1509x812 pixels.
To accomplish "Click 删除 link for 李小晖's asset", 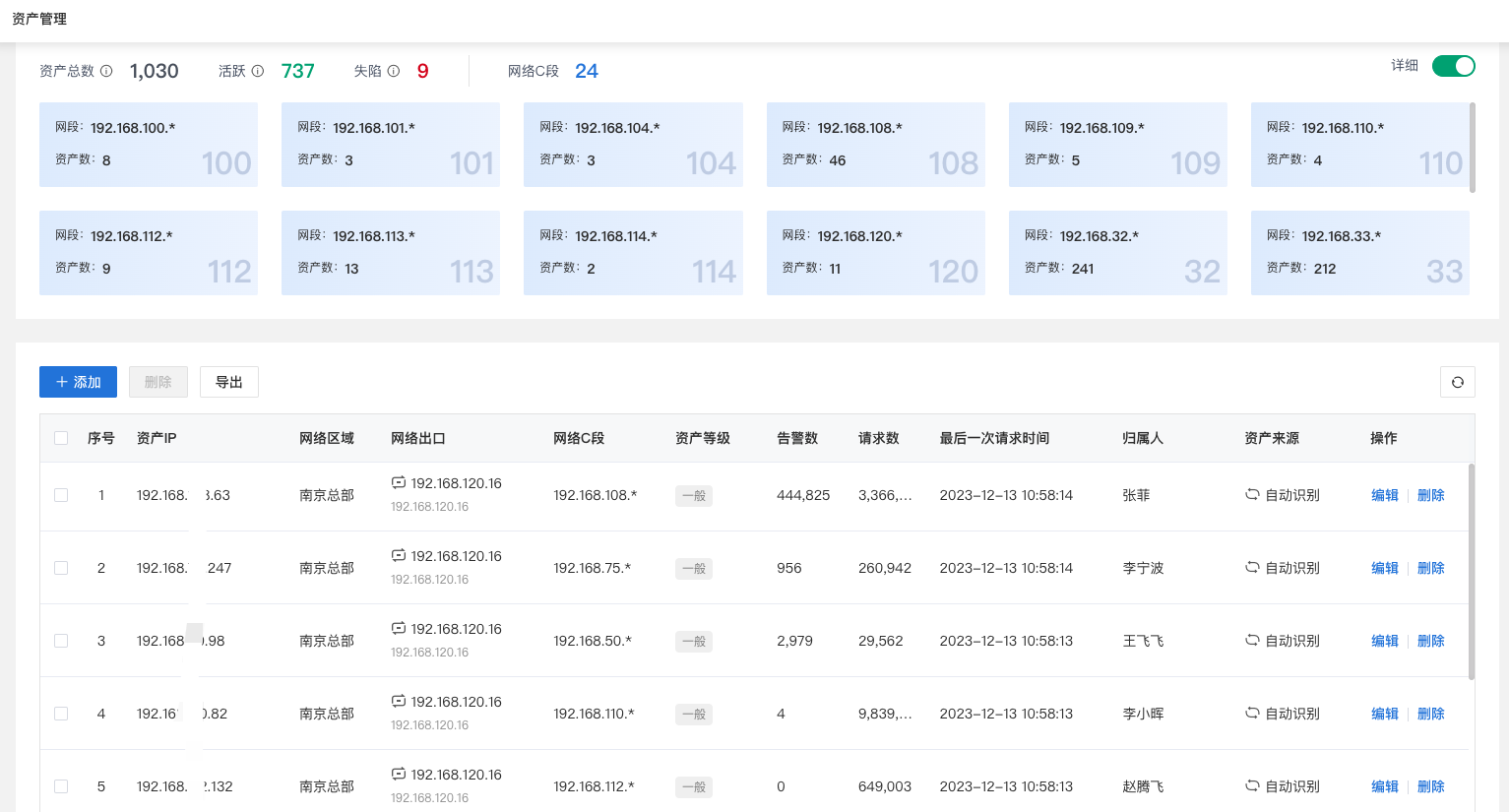I will (x=1431, y=714).
